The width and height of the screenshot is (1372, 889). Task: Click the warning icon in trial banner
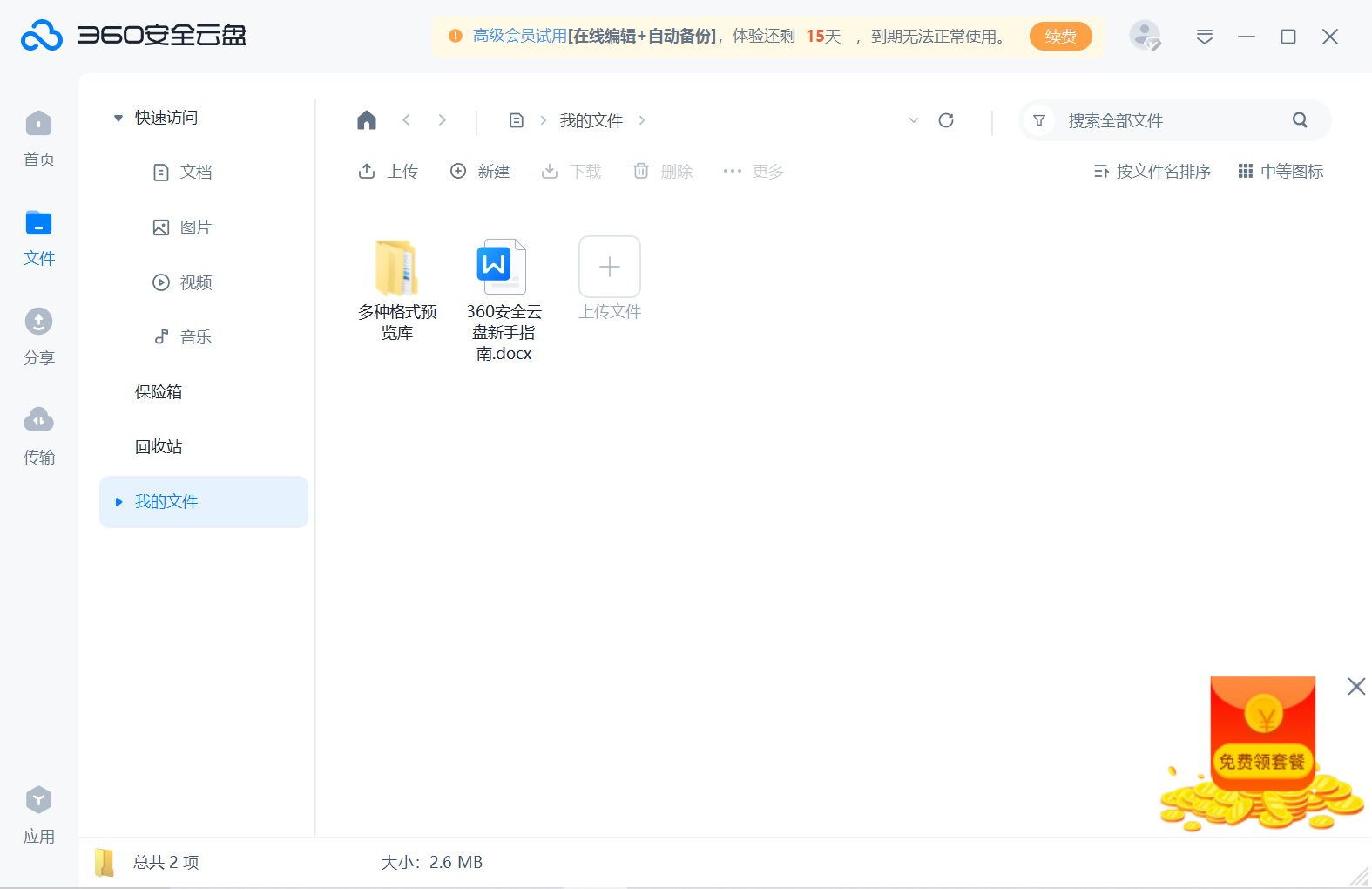tap(456, 36)
